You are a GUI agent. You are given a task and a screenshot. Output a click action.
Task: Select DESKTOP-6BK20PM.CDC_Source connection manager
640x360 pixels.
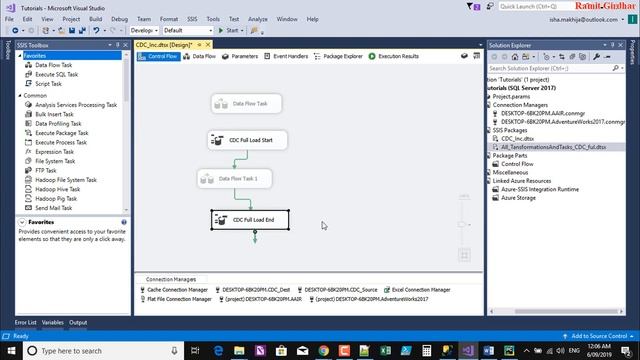click(337, 290)
